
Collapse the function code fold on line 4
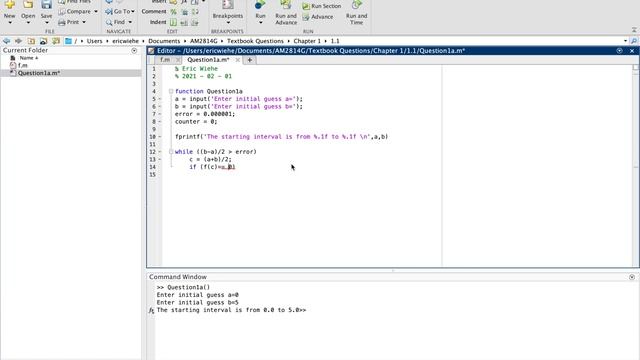point(171,91)
